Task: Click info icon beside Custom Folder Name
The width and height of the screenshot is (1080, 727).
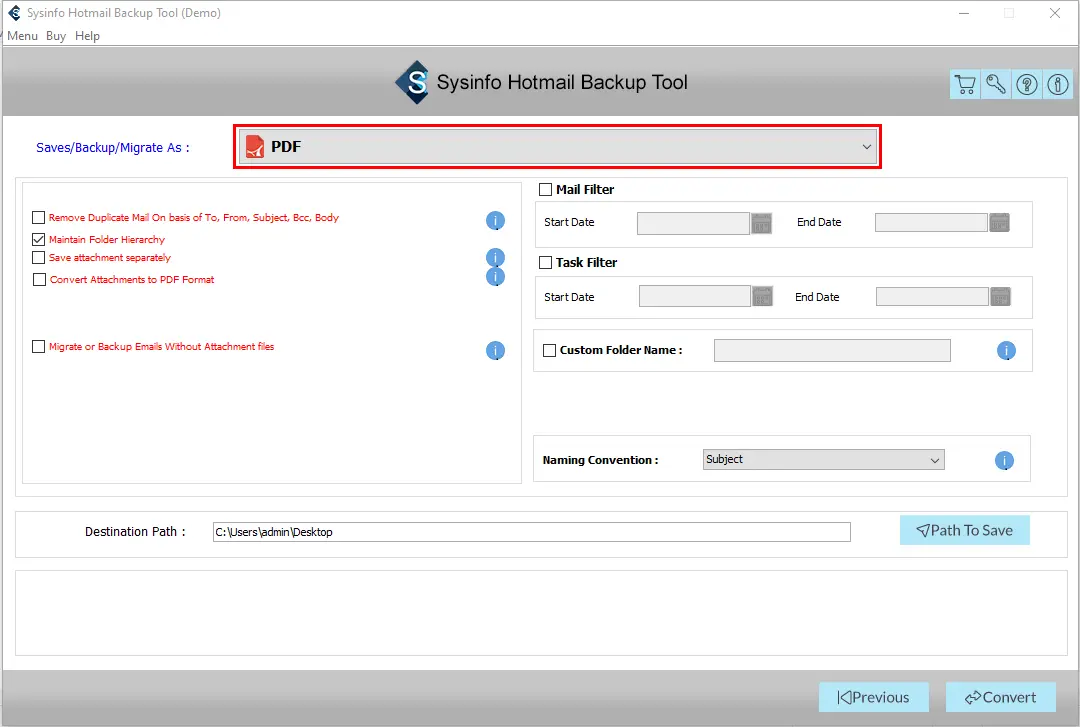Action: 1006,351
